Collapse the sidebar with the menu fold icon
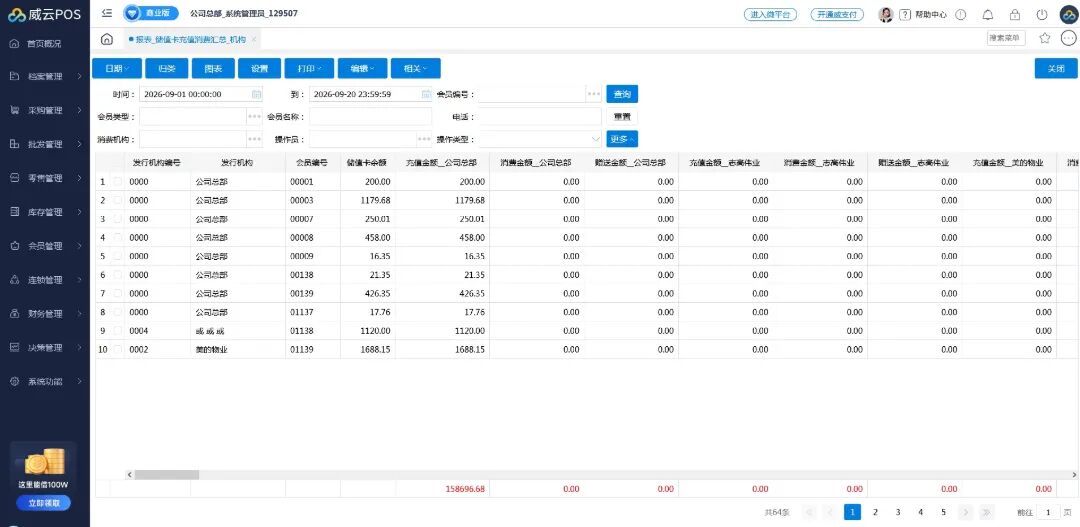This screenshot has width=1080, height=527. tap(107, 13)
